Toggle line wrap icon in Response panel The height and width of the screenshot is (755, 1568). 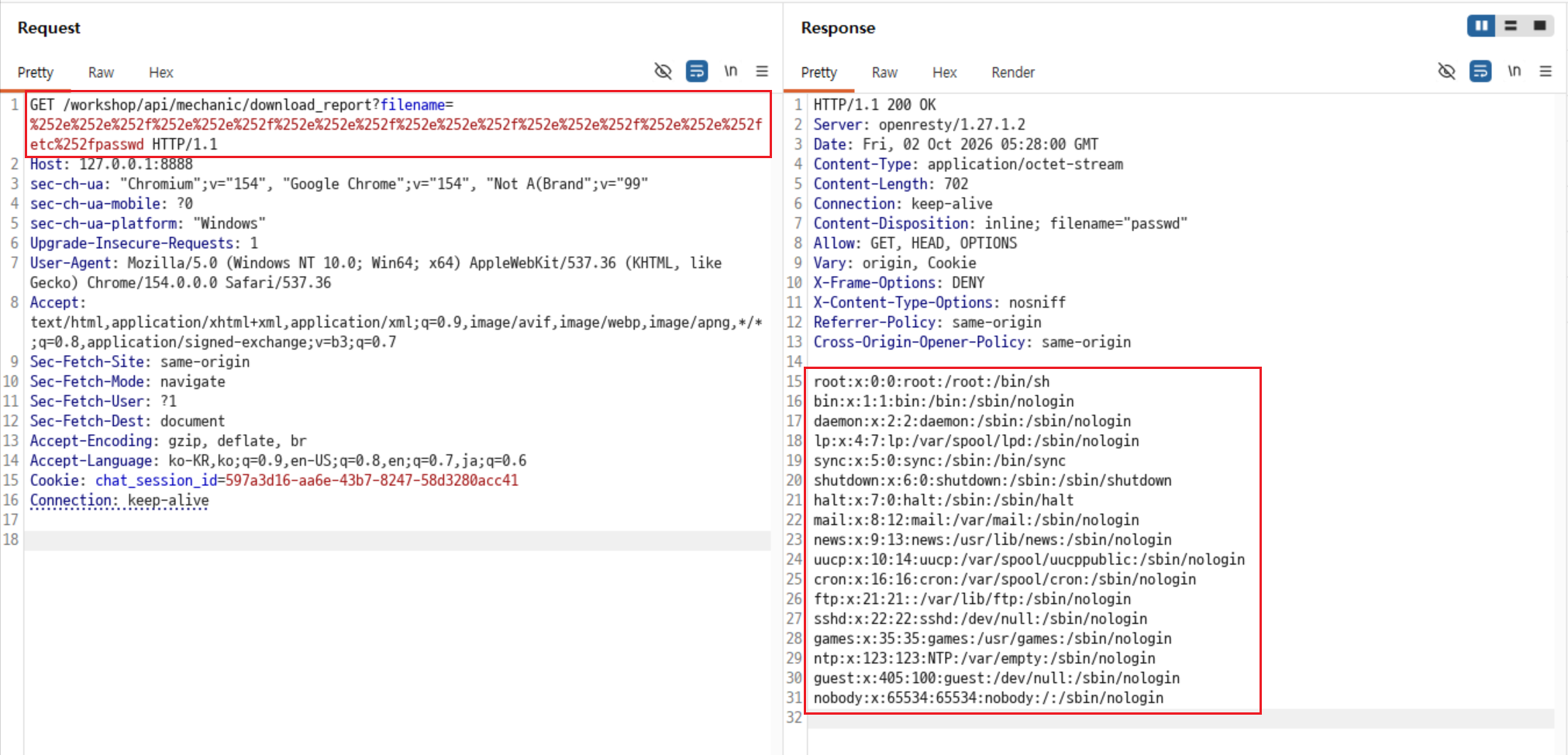click(1480, 71)
